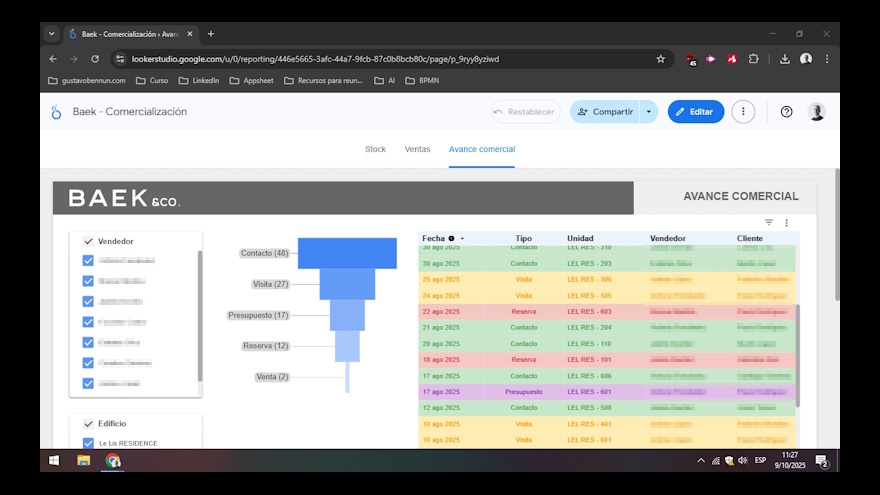
Task: Click the Looker Studio logo icon
Action: [56, 112]
